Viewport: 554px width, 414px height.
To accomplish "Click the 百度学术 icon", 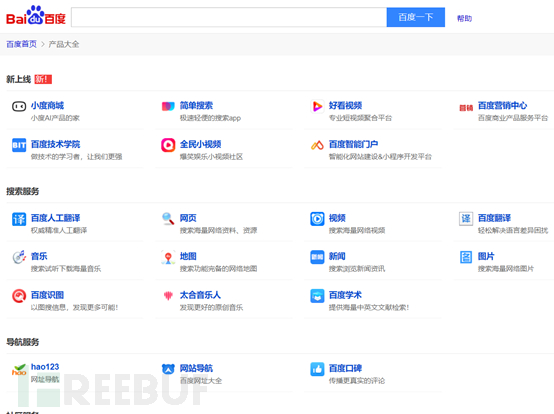I will tap(317, 296).
